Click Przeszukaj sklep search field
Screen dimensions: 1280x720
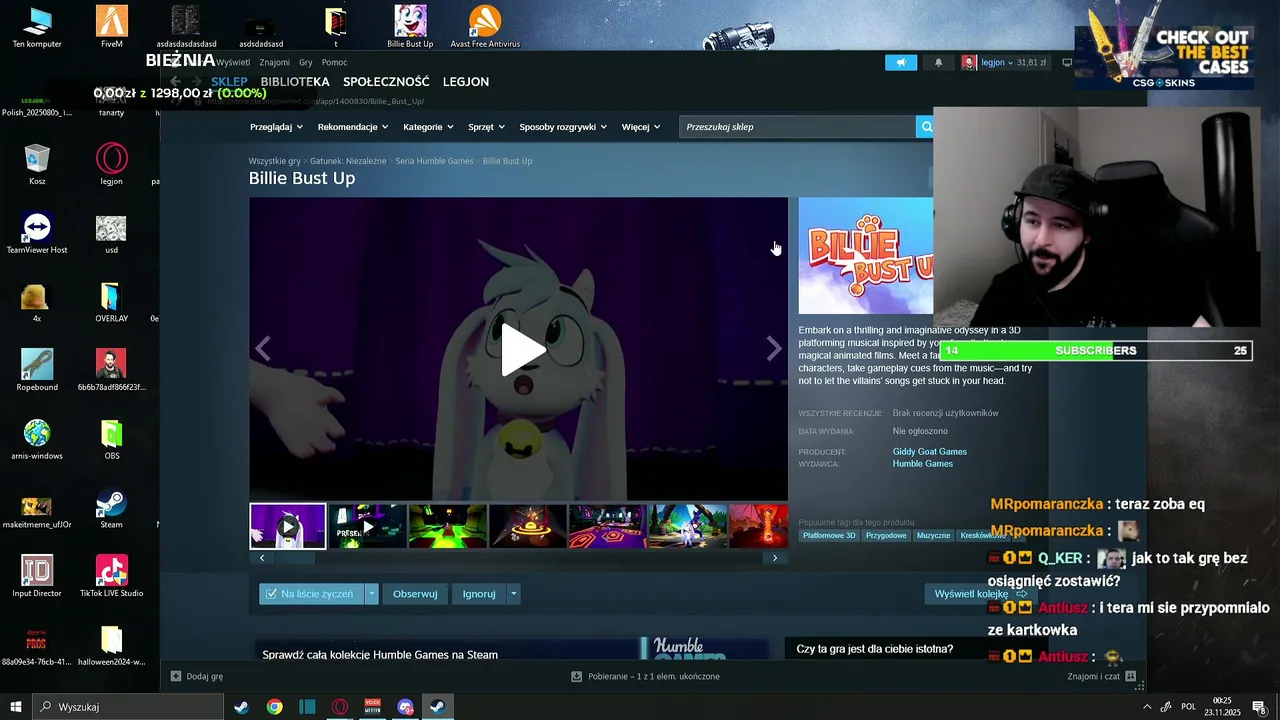pos(797,127)
